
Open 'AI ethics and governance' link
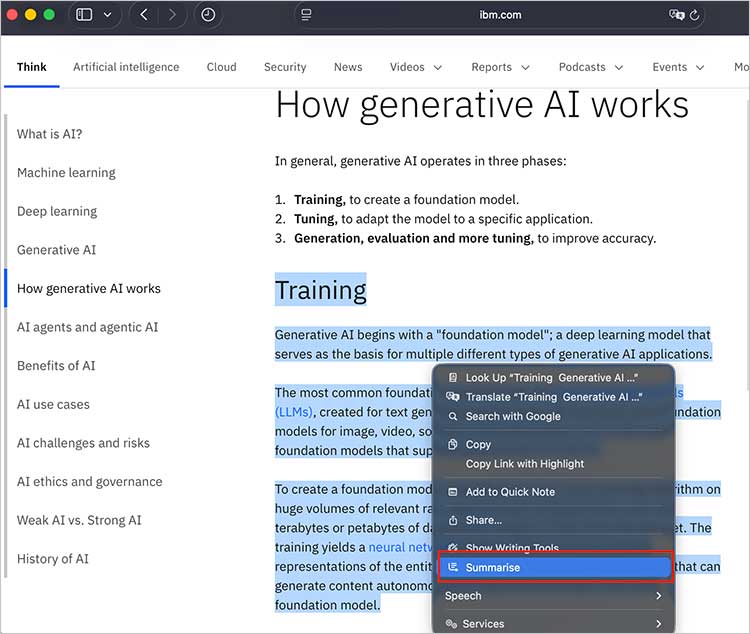click(89, 482)
